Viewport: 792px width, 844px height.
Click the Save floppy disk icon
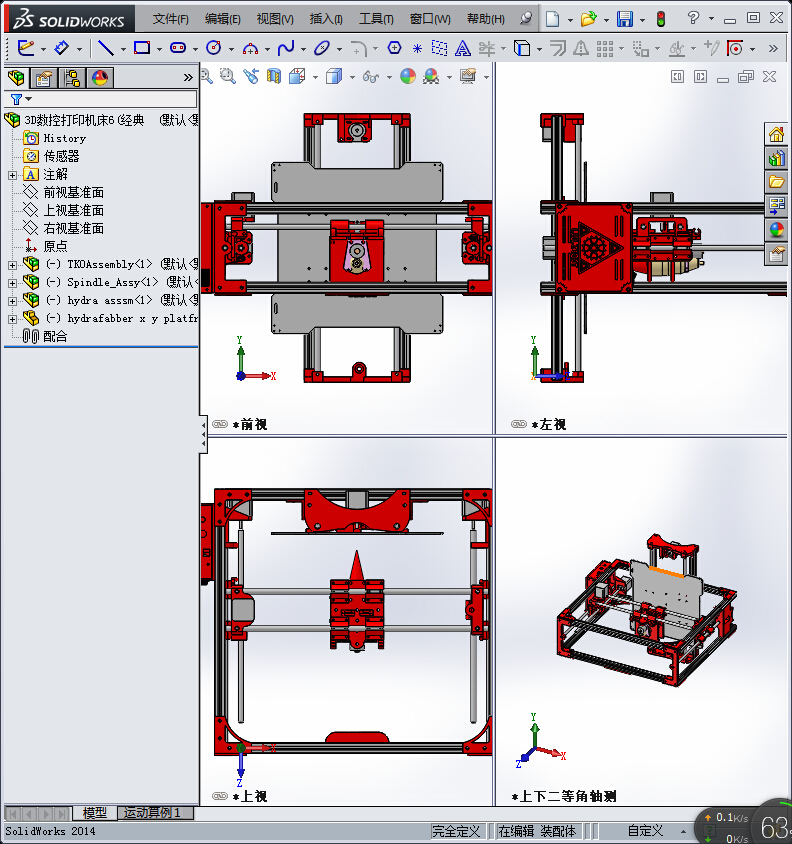(625, 19)
